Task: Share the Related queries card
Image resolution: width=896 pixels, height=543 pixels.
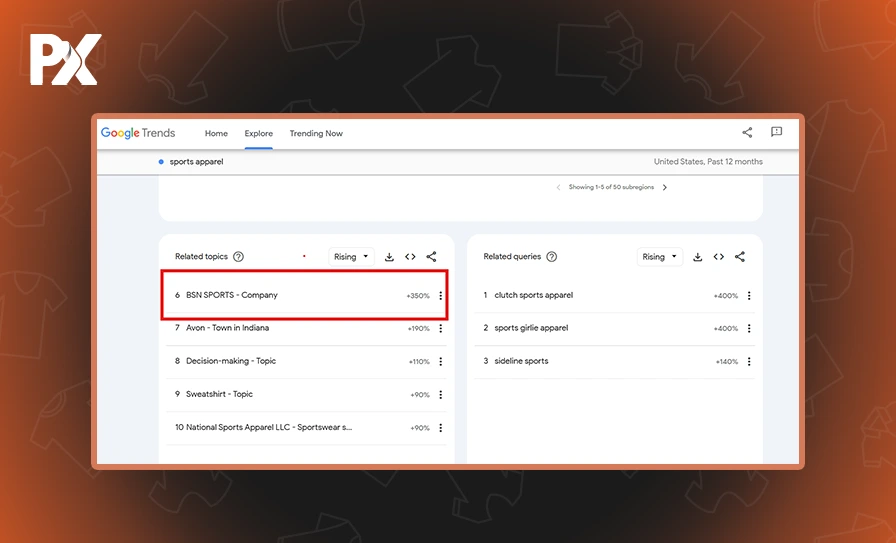Action: [x=740, y=257]
